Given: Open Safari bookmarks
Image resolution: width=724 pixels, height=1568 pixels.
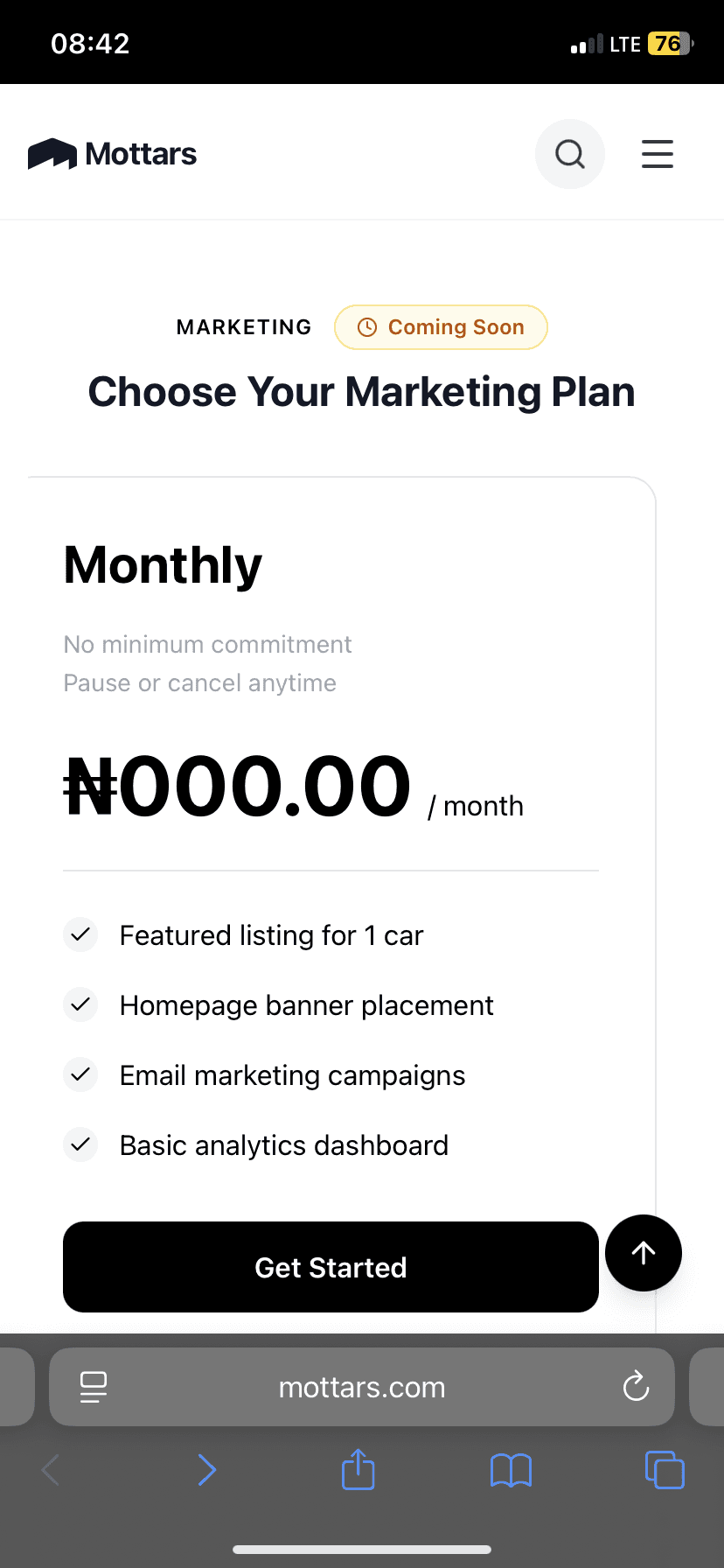Looking at the screenshot, I should pos(512,1470).
